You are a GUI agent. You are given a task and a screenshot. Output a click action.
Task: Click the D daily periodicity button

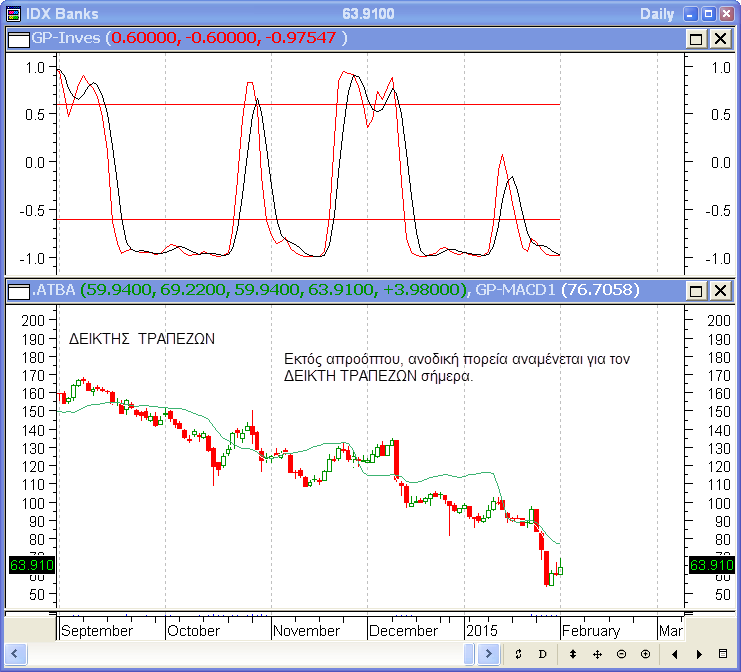point(543,654)
